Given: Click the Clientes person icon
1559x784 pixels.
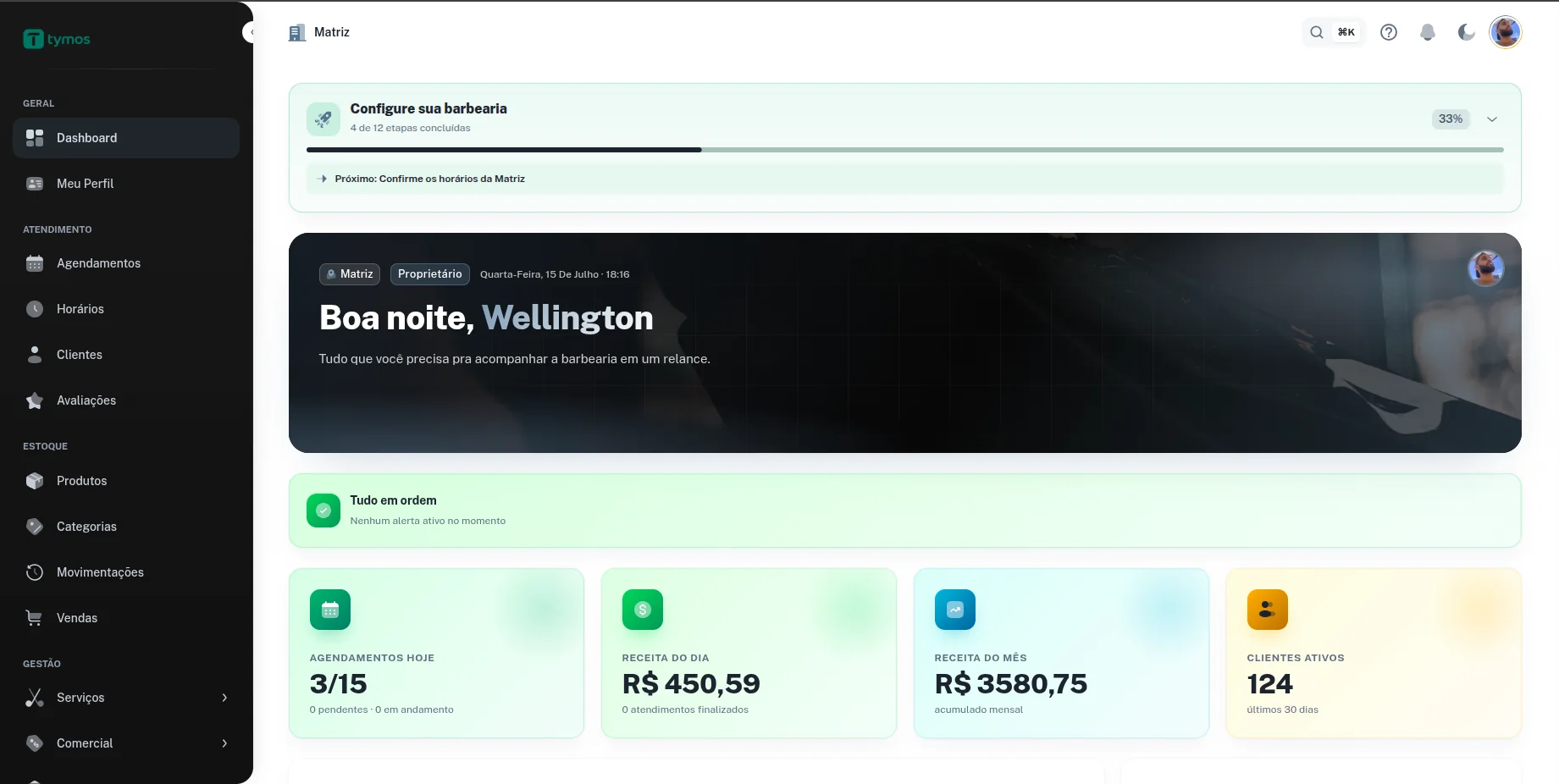Looking at the screenshot, I should click(x=35, y=355).
